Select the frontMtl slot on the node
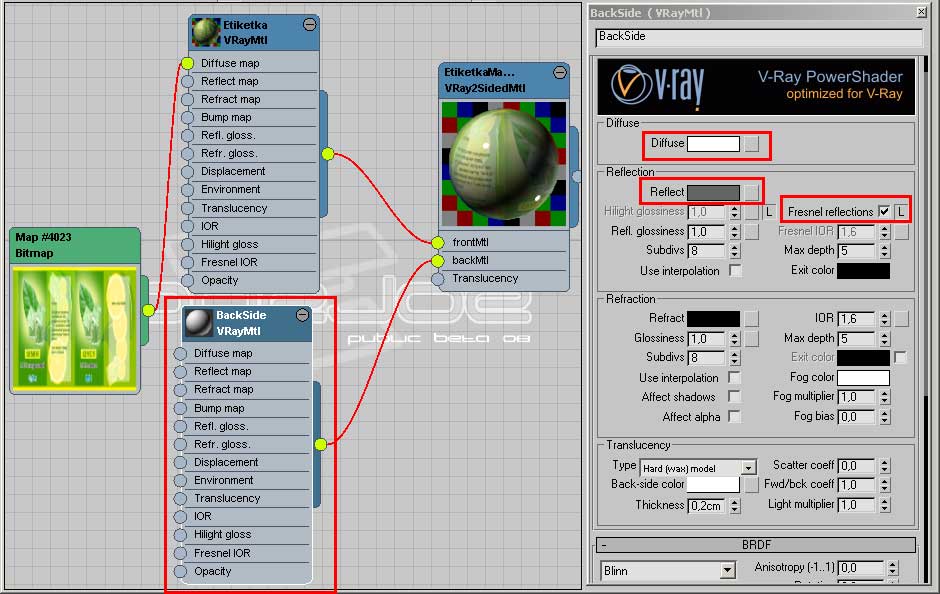The image size is (940, 594). 472,242
